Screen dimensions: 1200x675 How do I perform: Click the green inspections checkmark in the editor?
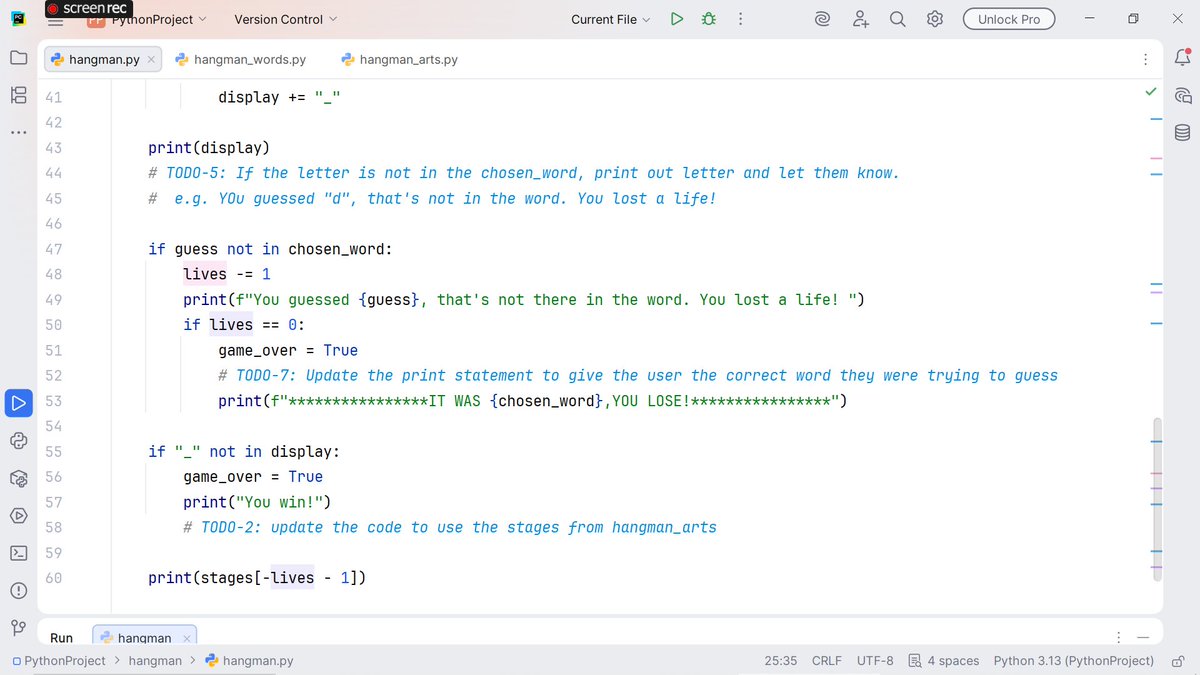(x=1151, y=92)
